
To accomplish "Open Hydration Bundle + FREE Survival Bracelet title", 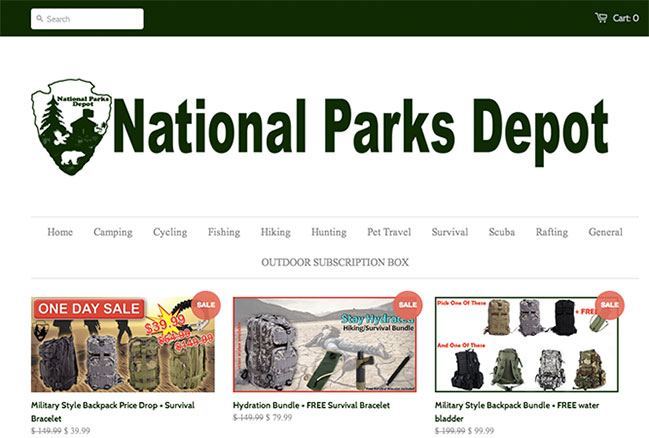I will pos(311,405).
